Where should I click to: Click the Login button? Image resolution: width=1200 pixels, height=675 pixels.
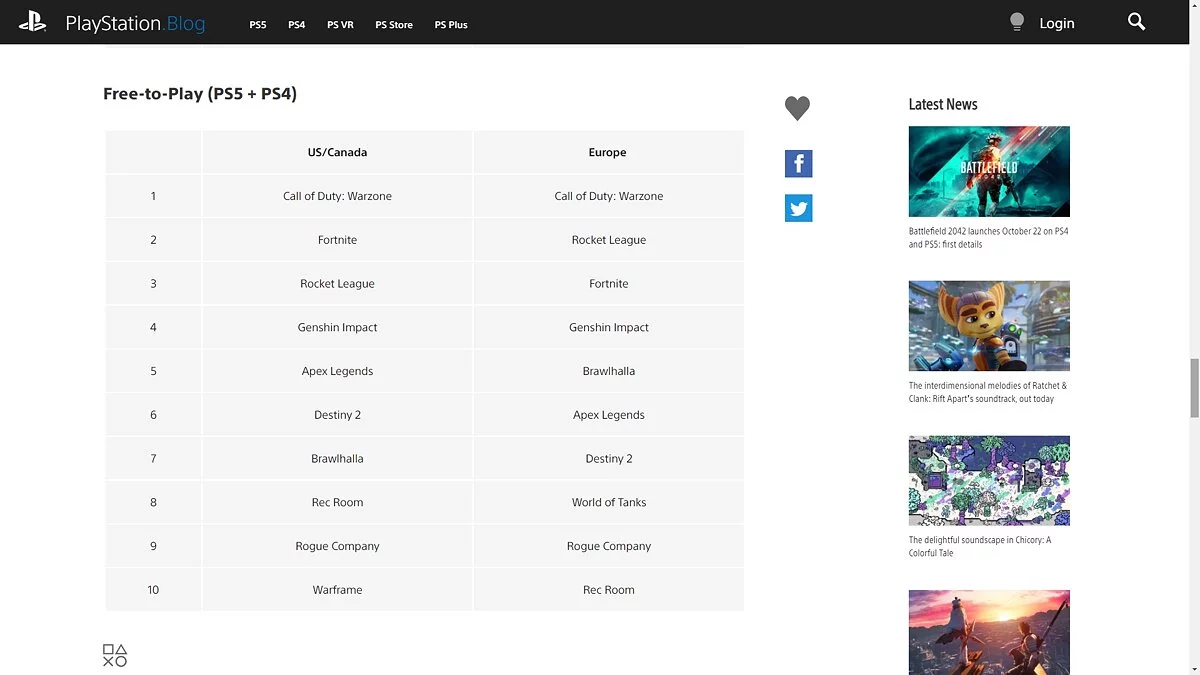(x=1057, y=23)
